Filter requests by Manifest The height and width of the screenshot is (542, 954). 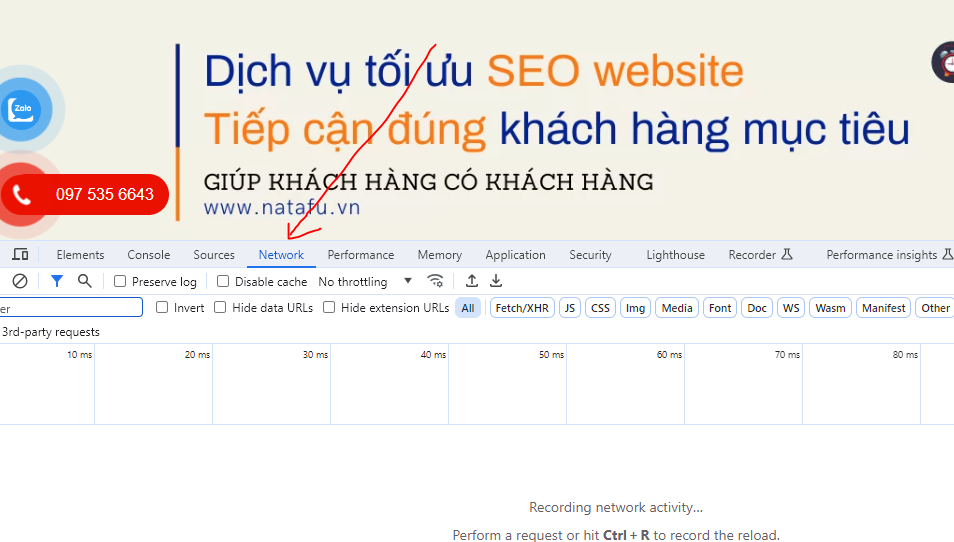coord(883,308)
